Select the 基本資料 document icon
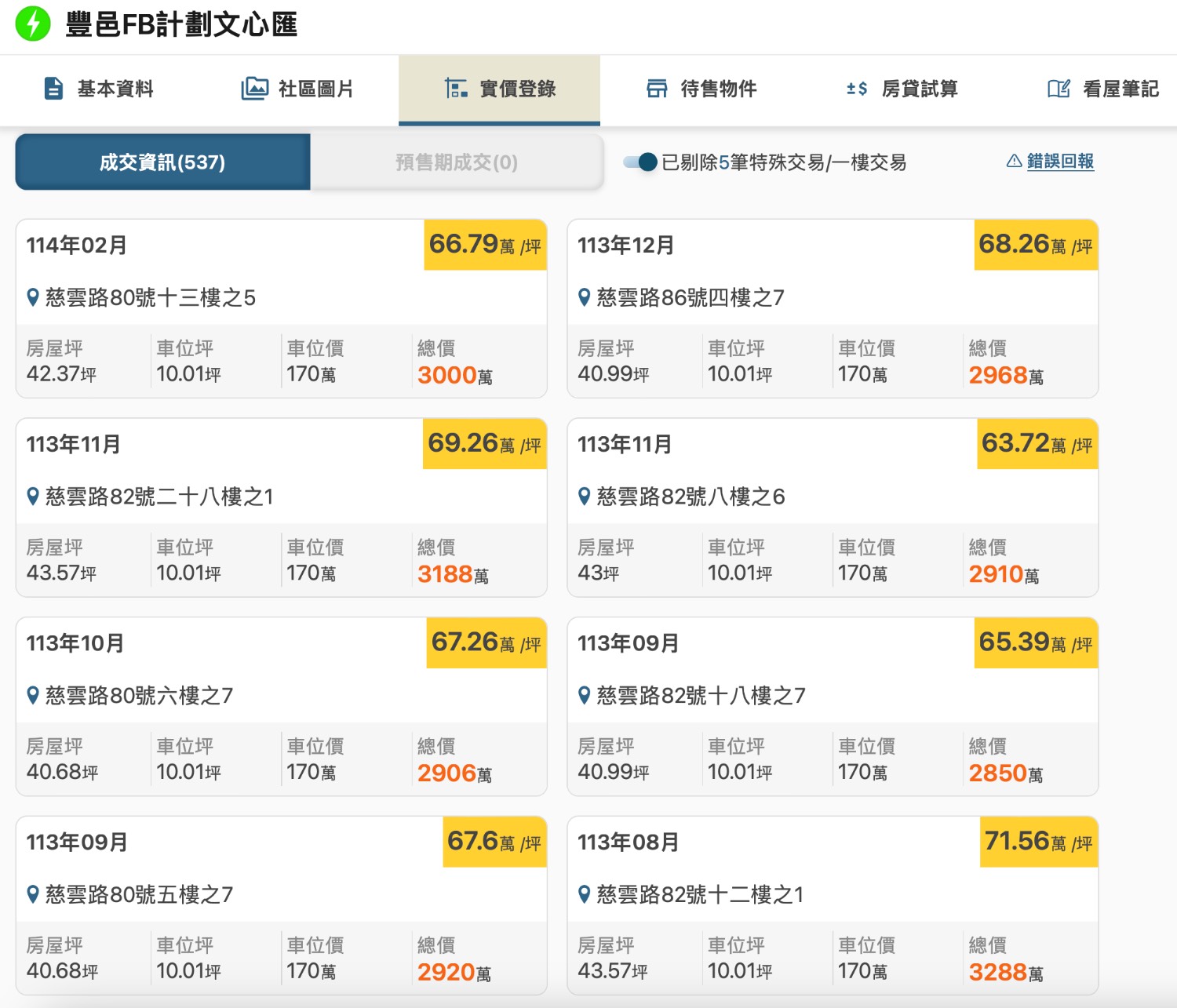Image resolution: width=1177 pixels, height=1008 pixels. [52, 89]
